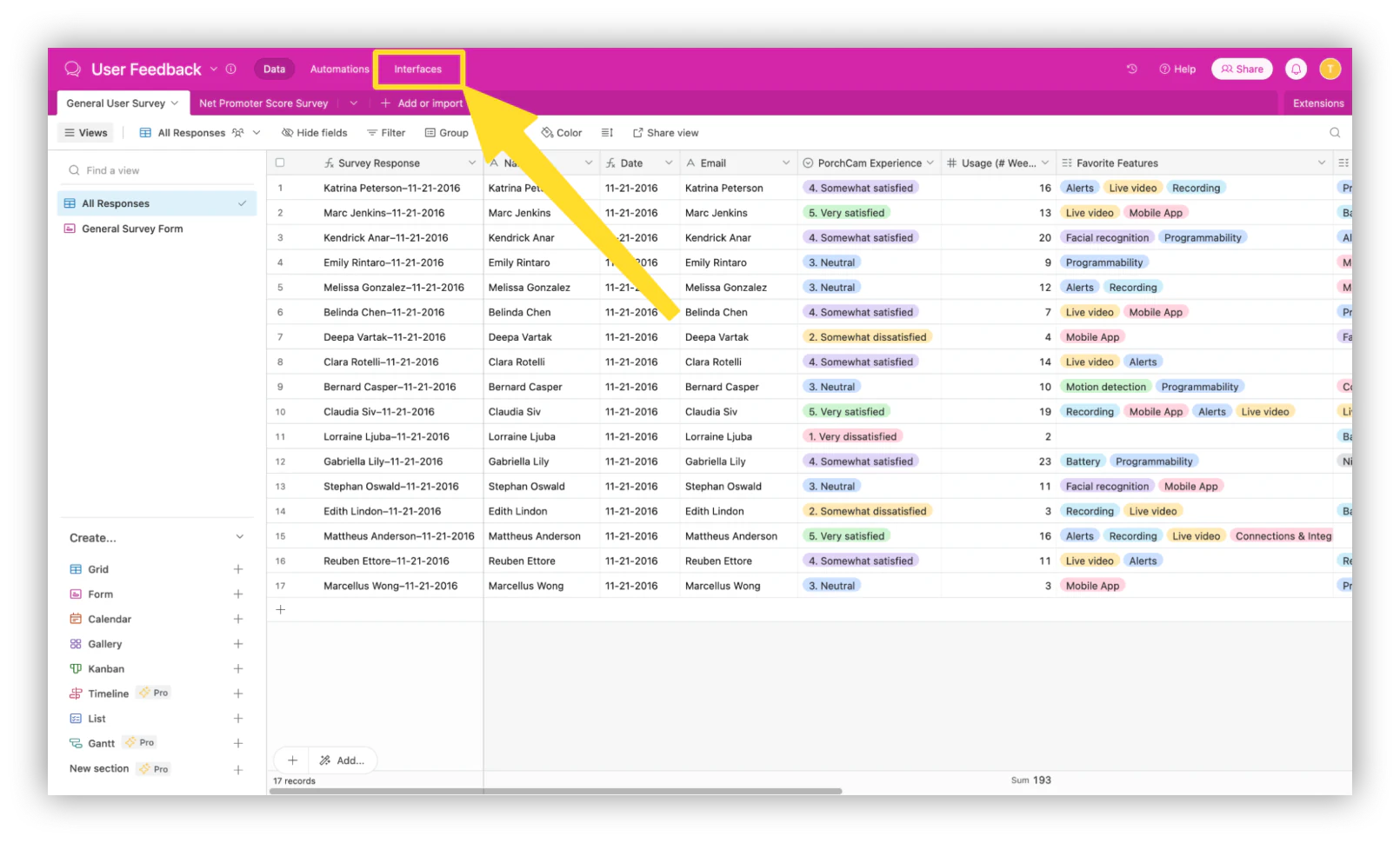Open the Net Promoter Score Survey table
Image resolution: width=1400 pixels, height=843 pixels.
pos(263,103)
